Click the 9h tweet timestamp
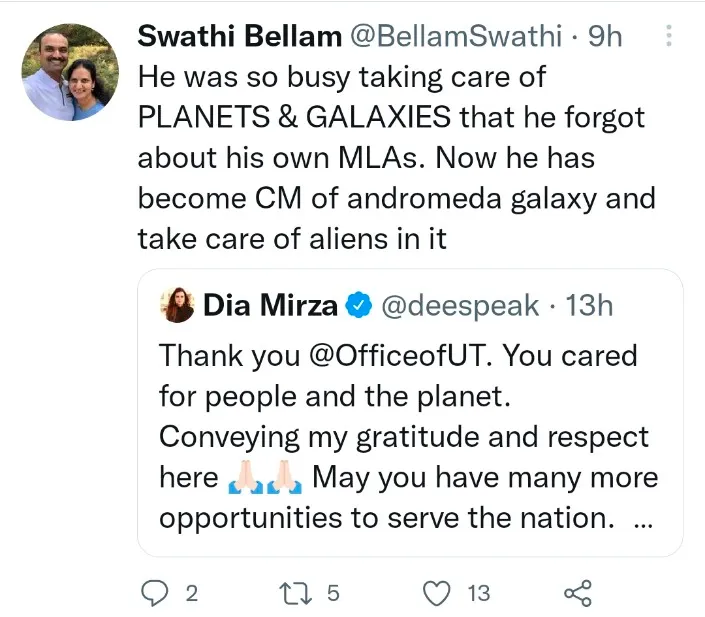705x617 pixels. point(605,36)
